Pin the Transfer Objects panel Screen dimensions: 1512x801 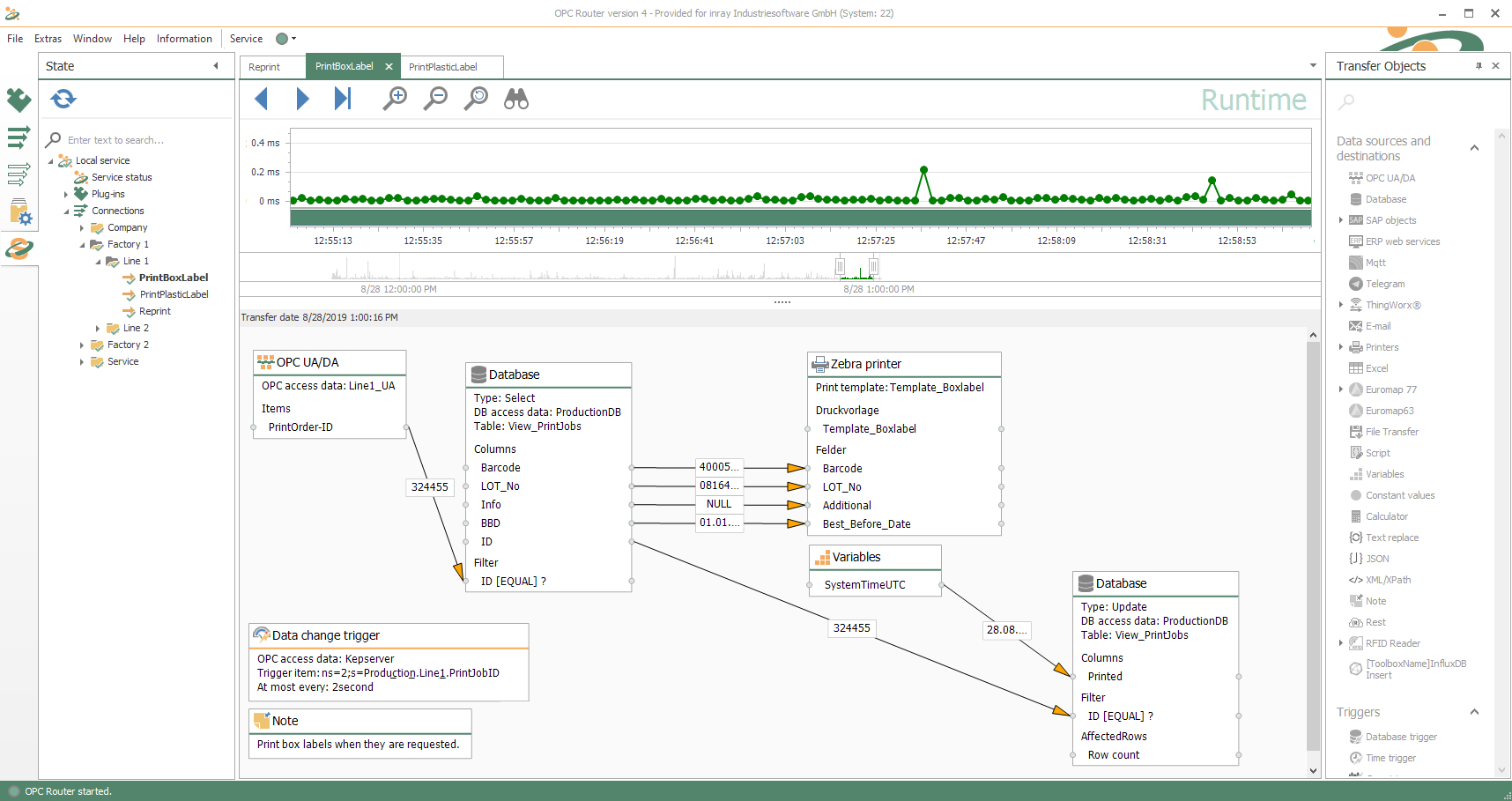point(1479,66)
